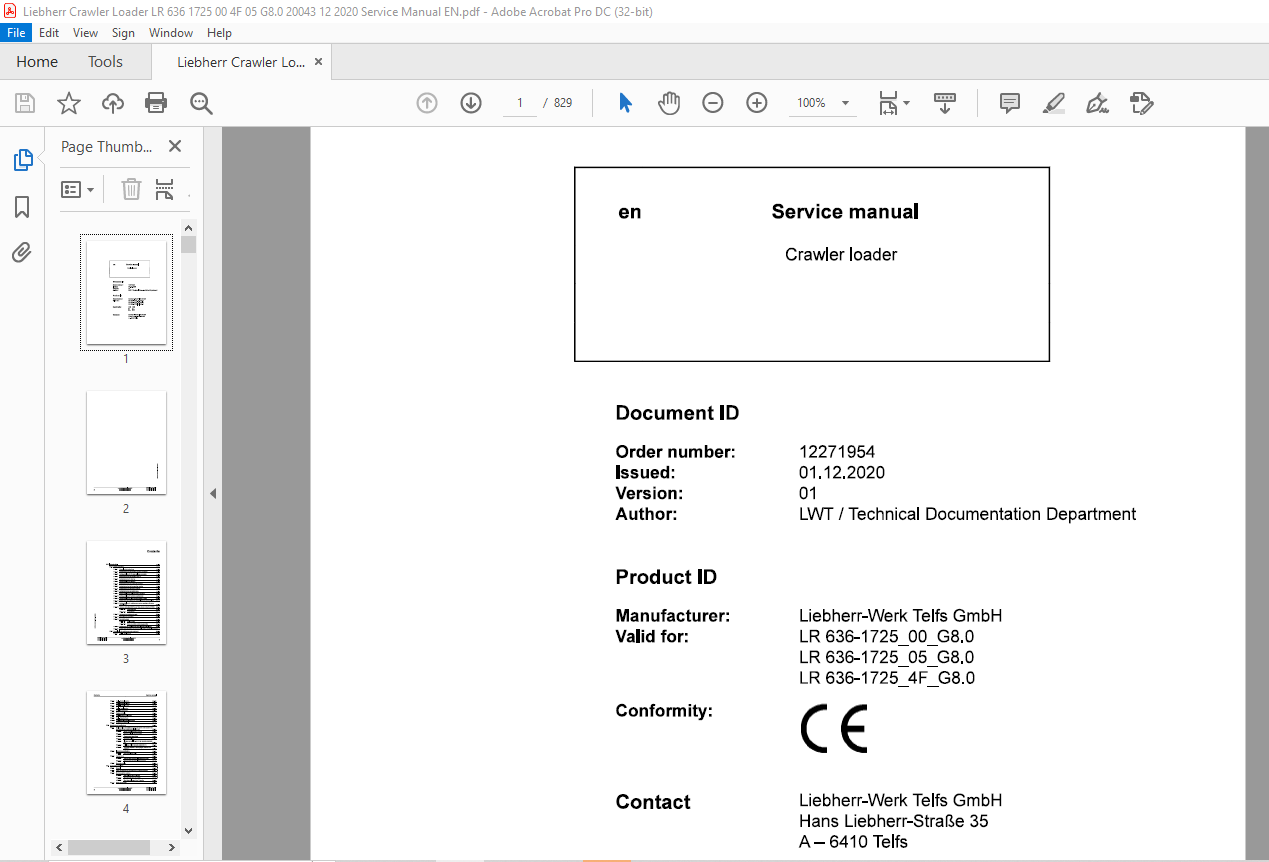1269x862 pixels.
Task: Zoom out with minus icon
Action: click(713, 103)
